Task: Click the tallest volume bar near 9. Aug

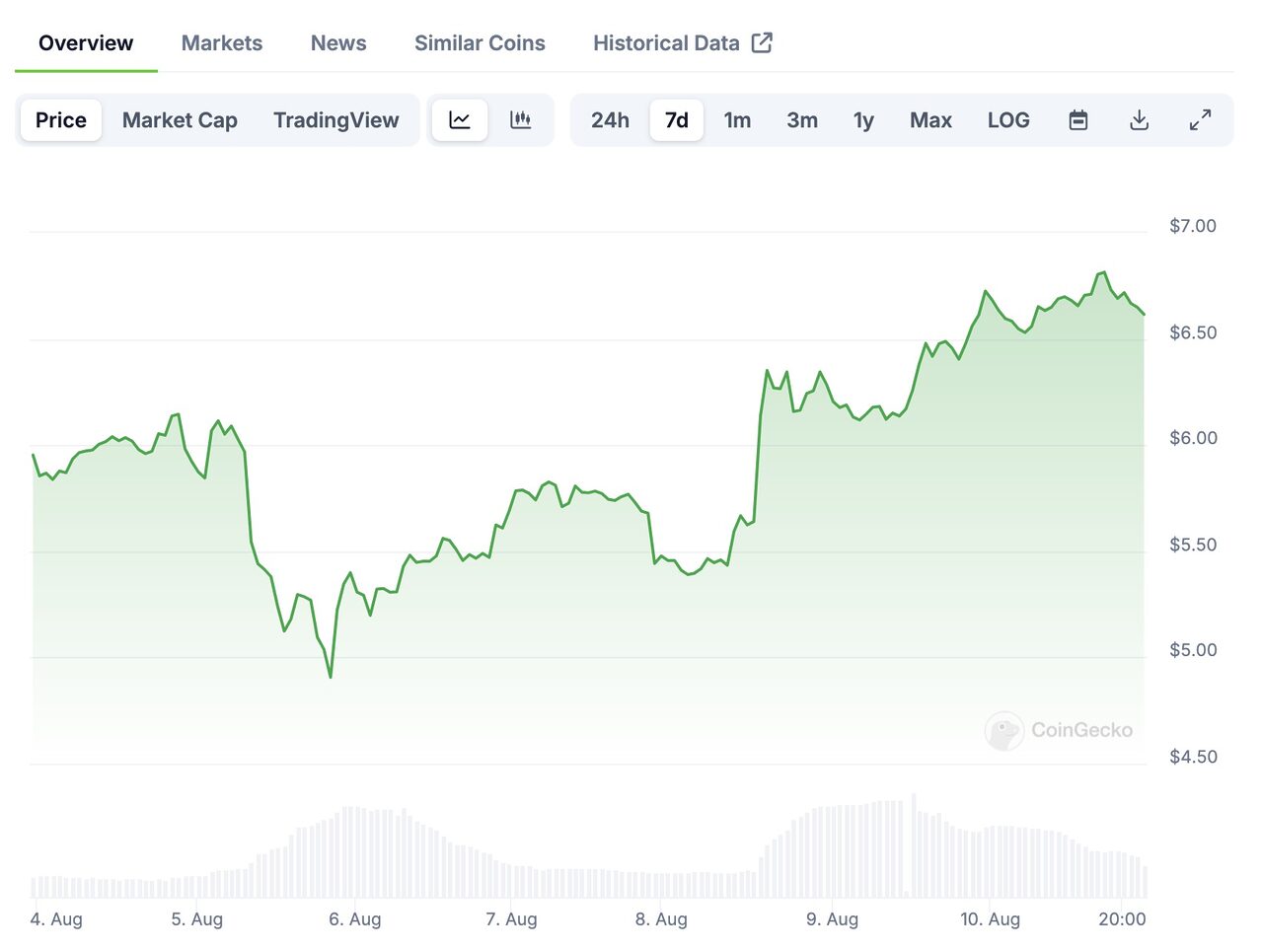Action: coord(914,845)
